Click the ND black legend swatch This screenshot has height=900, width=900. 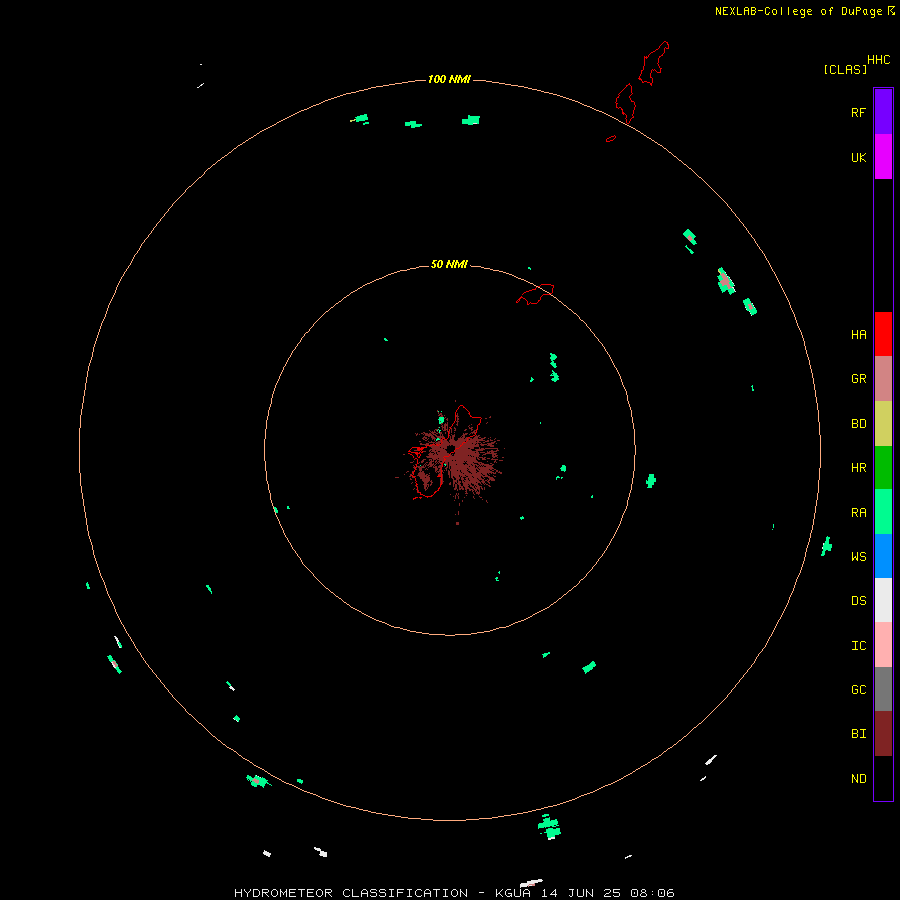point(883,778)
